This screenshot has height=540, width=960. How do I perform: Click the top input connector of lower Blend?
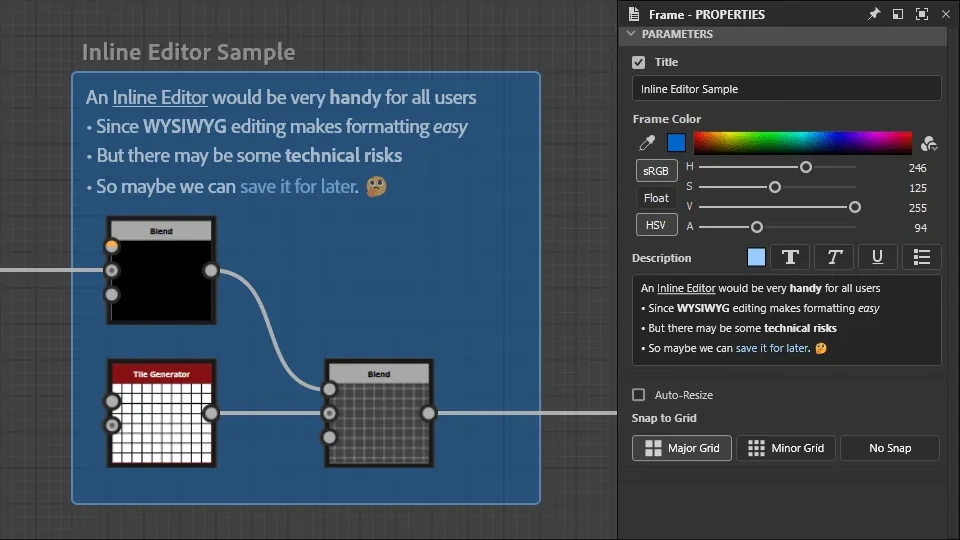(329, 389)
